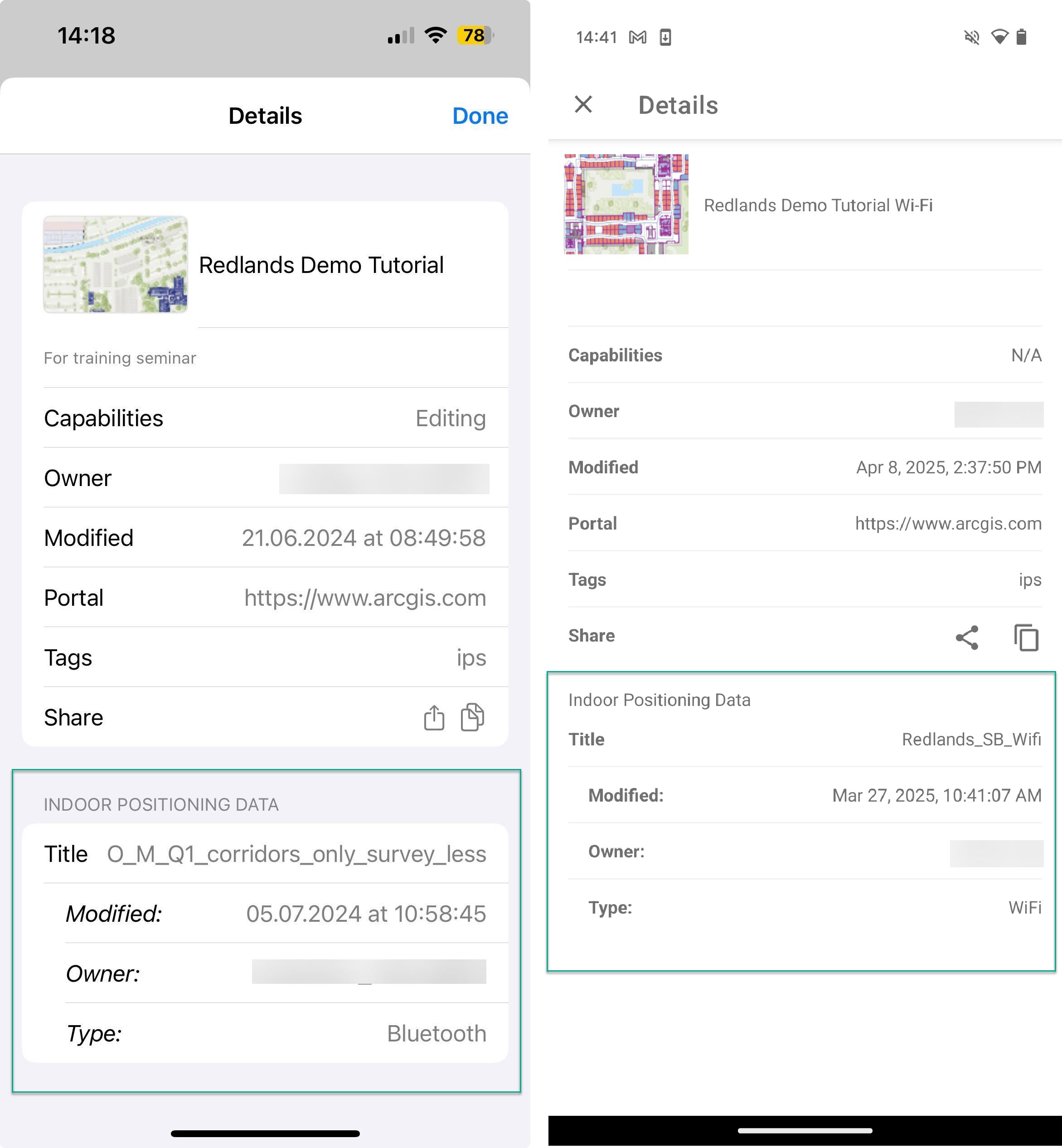Tap the Android copy icon
The height and width of the screenshot is (1148, 1062).
pyautogui.click(x=1026, y=637)
